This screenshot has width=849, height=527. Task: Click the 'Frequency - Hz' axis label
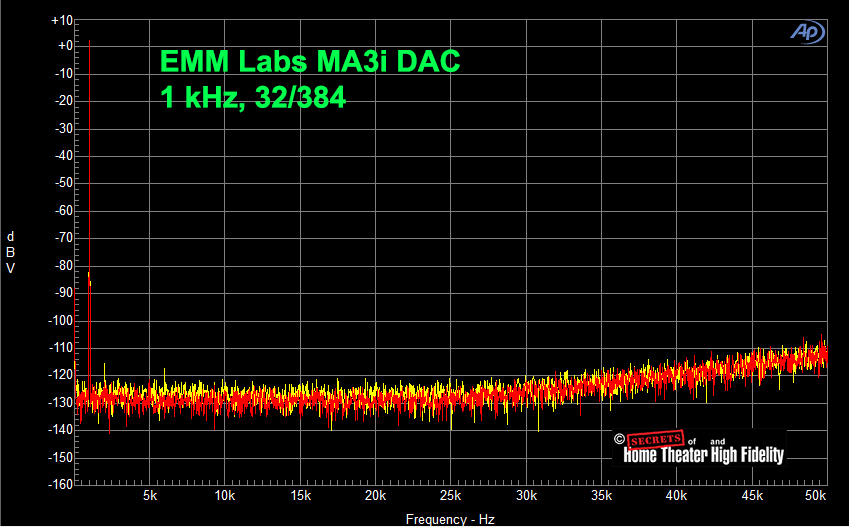450,519
